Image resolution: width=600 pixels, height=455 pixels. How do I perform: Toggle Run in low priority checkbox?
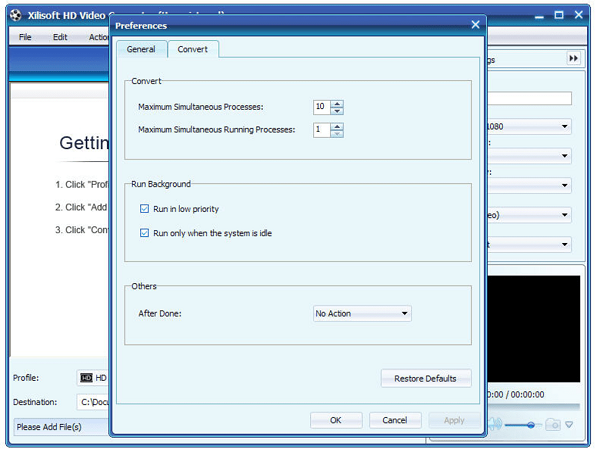pyautogui.click(x=145, y=210)
